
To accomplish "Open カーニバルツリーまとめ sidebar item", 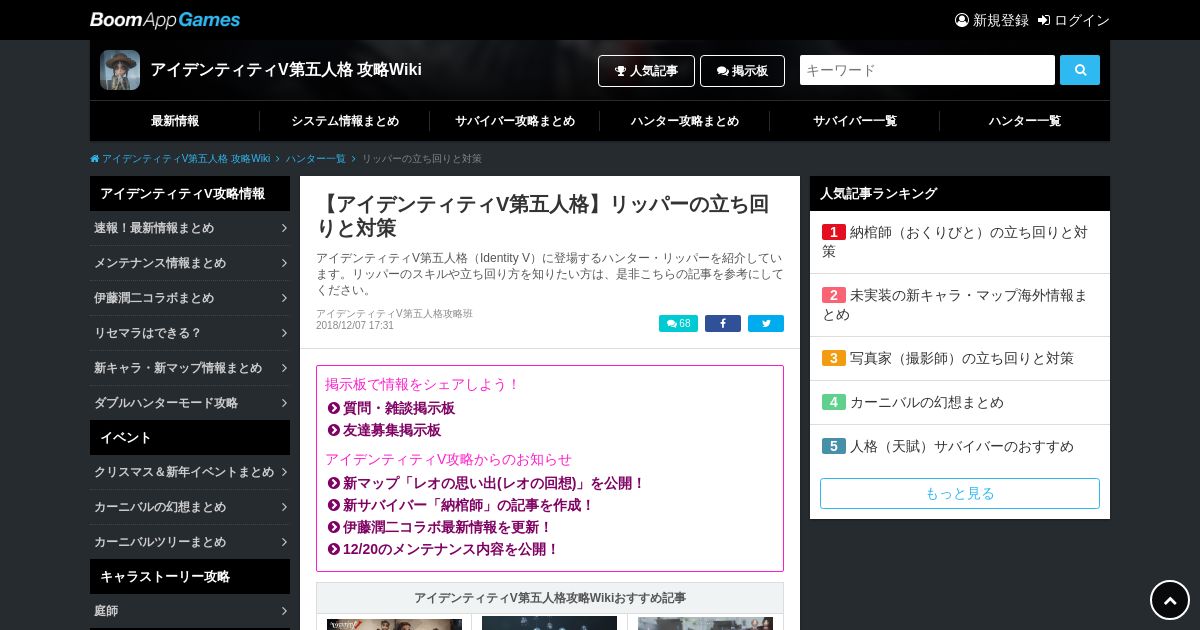I will coord(190,542).
